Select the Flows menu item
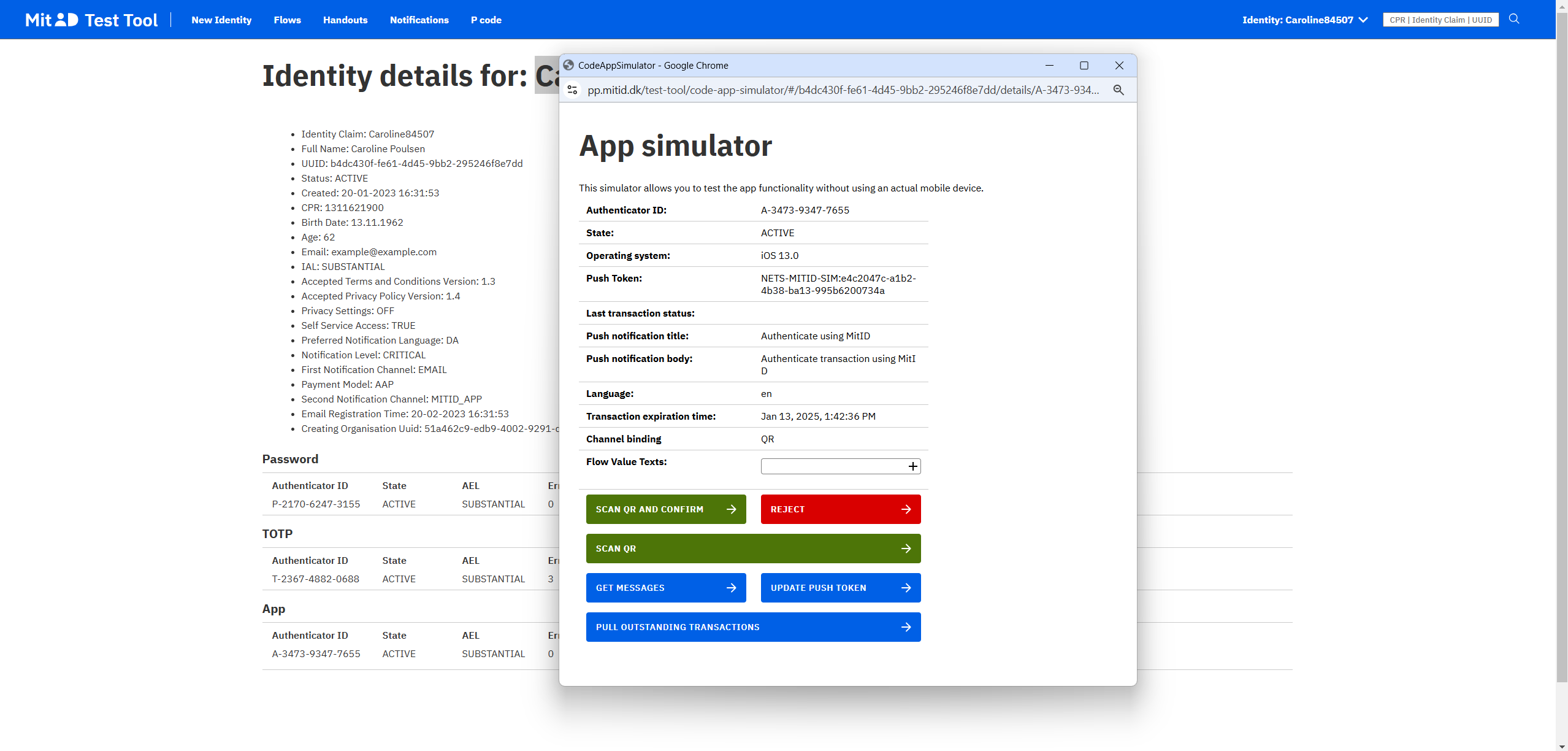Image resolution: width=1568 pixels, height=751 pixels. (x=288, y=19)
